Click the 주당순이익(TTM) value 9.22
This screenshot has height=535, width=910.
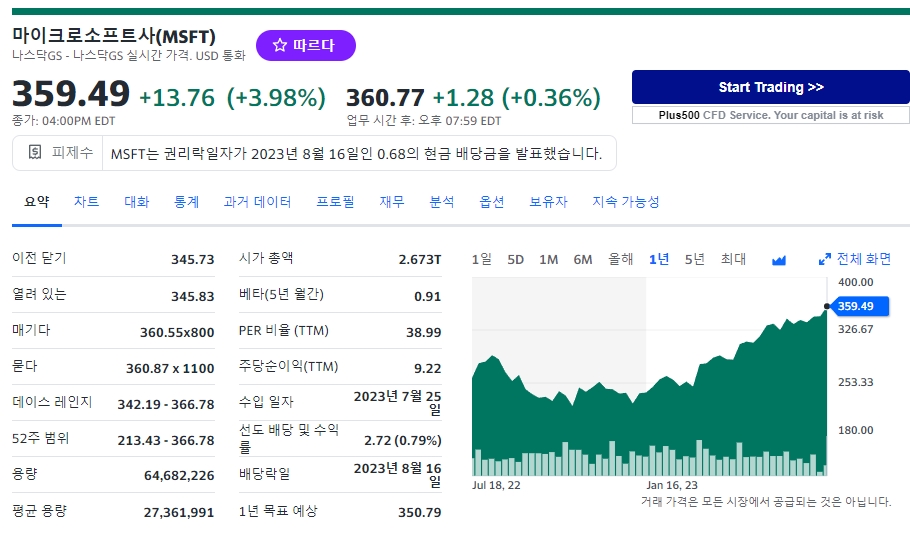coord(428,368)
